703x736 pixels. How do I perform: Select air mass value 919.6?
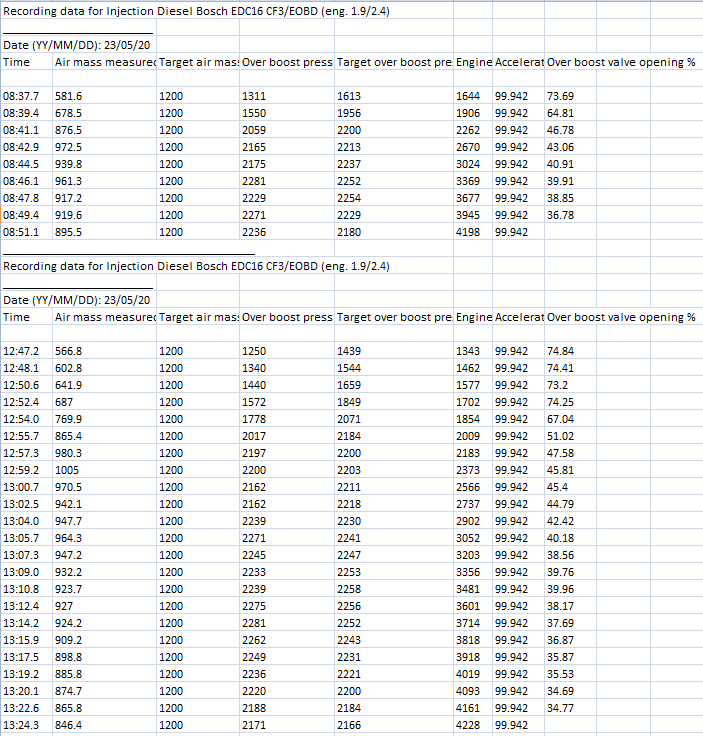pyautogui.click(x=69, y=215)
